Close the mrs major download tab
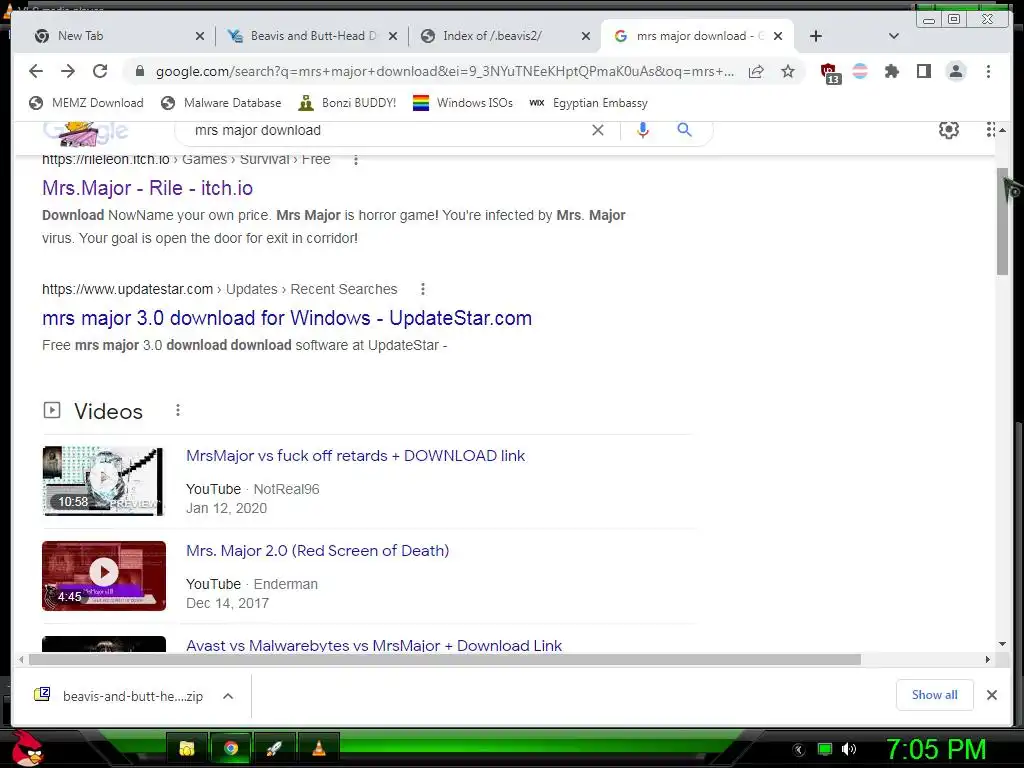1024x768 pixels. tap(778, 36)
